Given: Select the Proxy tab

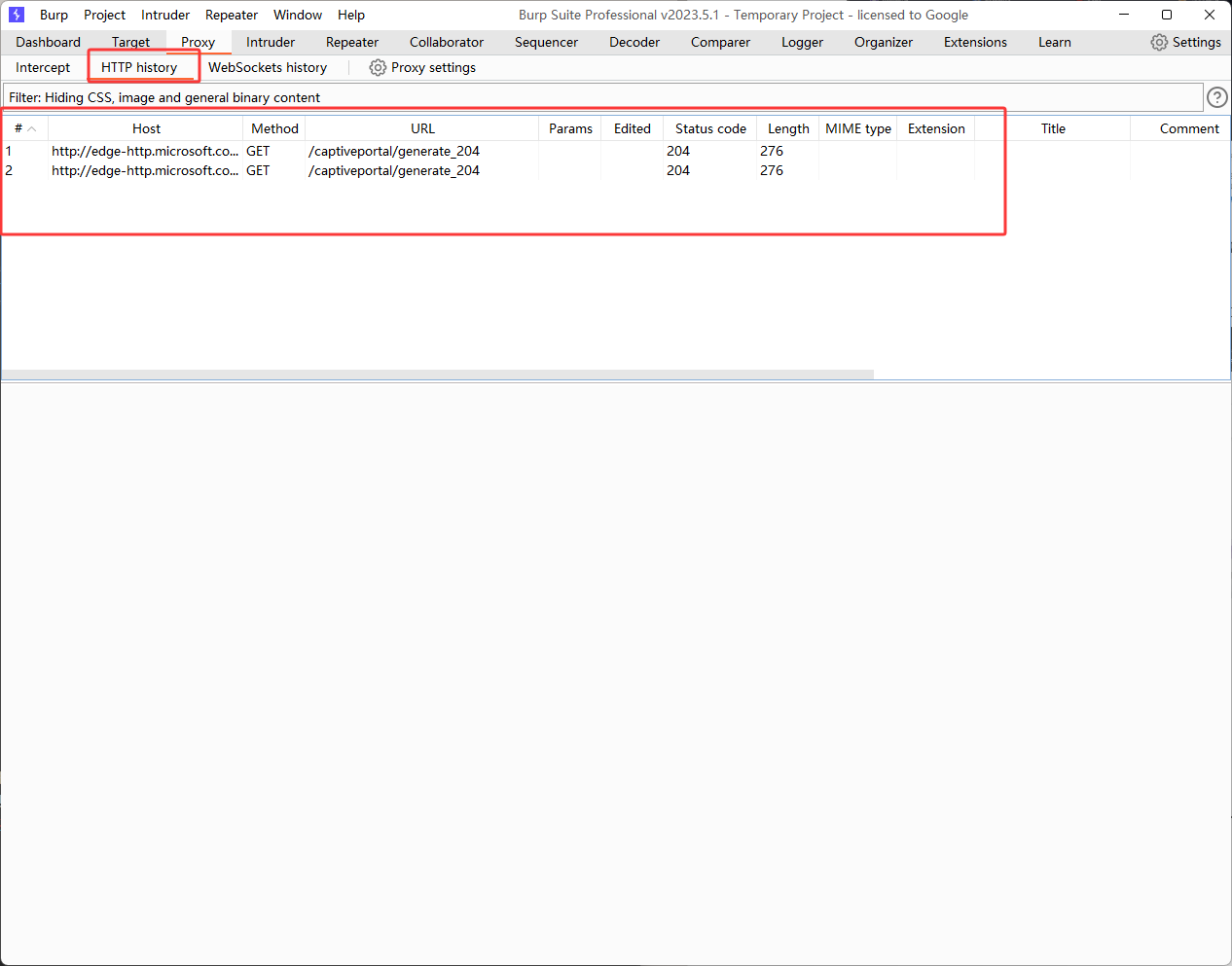Looking at the screenshot, I should pos(198,42).
